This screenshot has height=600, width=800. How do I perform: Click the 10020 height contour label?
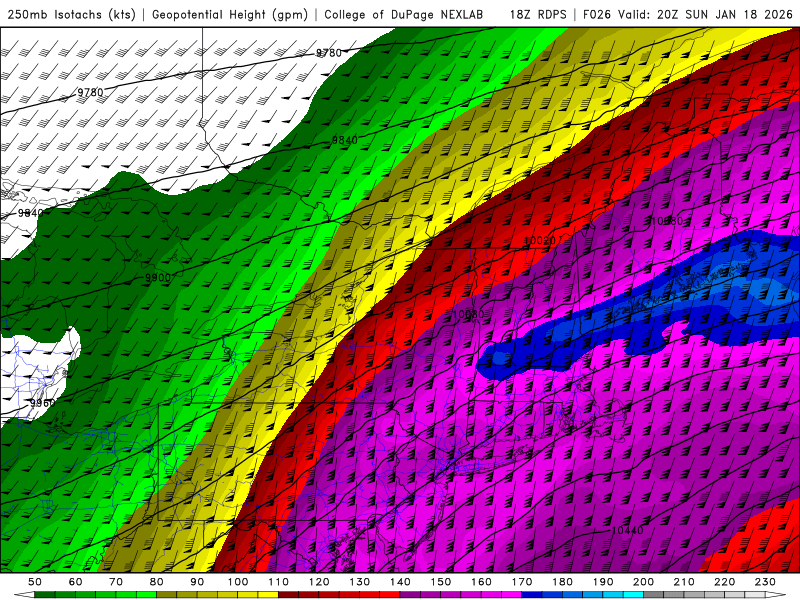point(540,240)
